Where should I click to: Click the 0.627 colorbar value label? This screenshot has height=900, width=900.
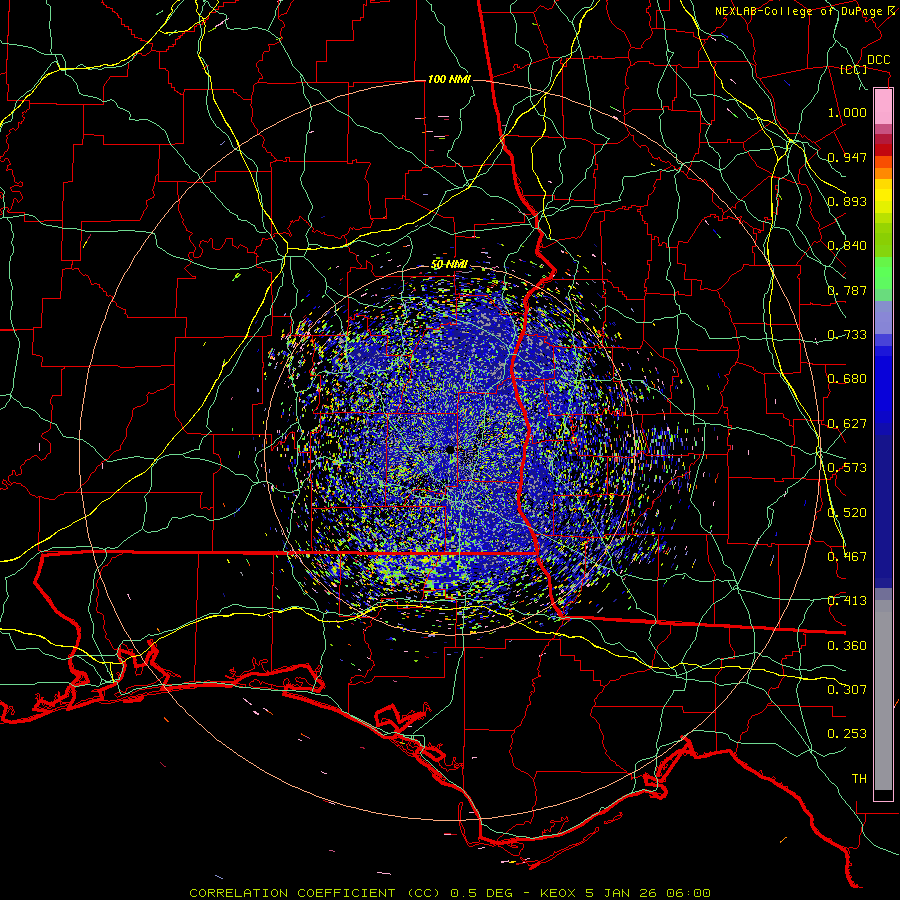pos(847,424)
